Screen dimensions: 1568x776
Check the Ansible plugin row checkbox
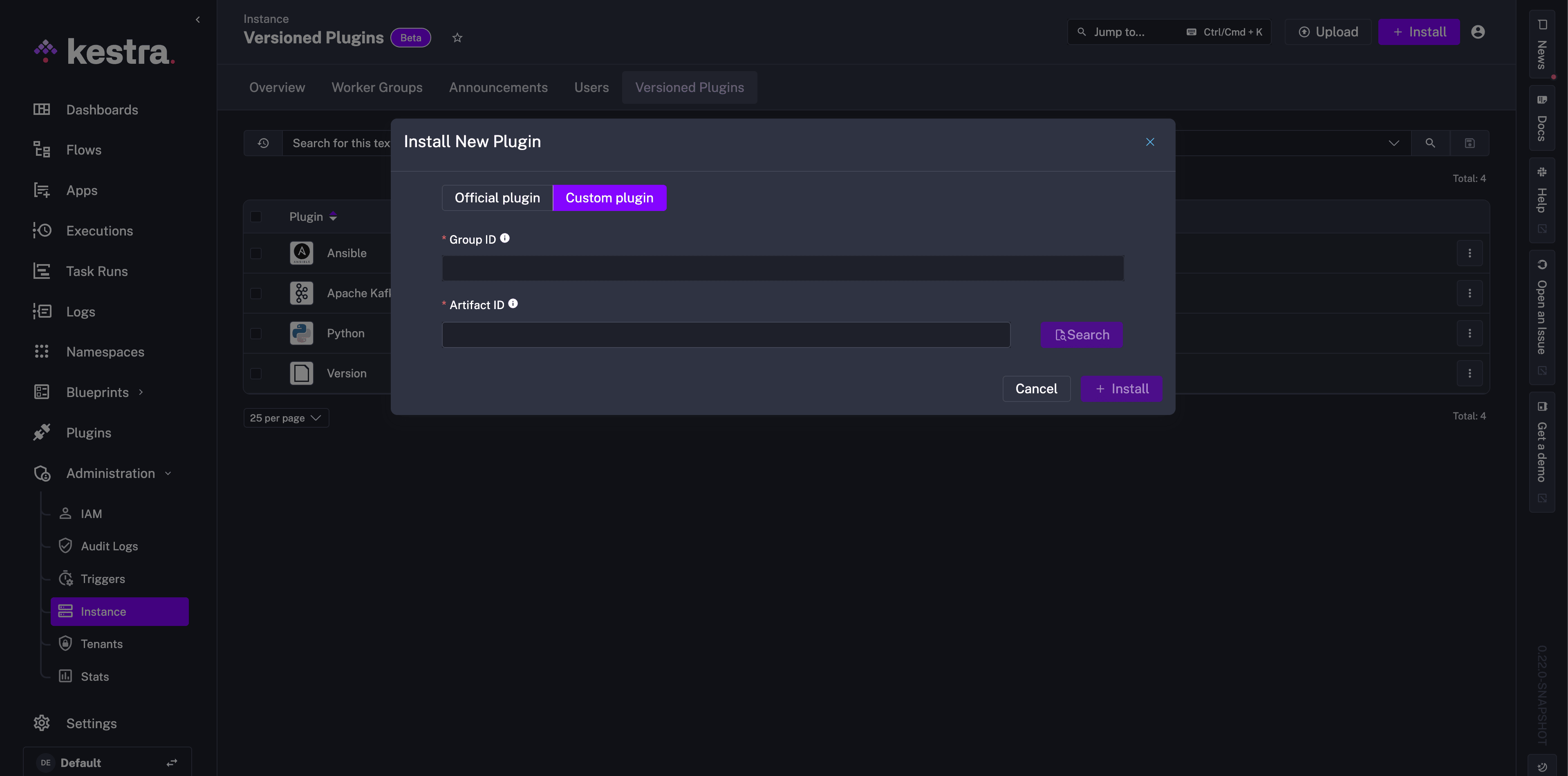click(x=256, y=253)
